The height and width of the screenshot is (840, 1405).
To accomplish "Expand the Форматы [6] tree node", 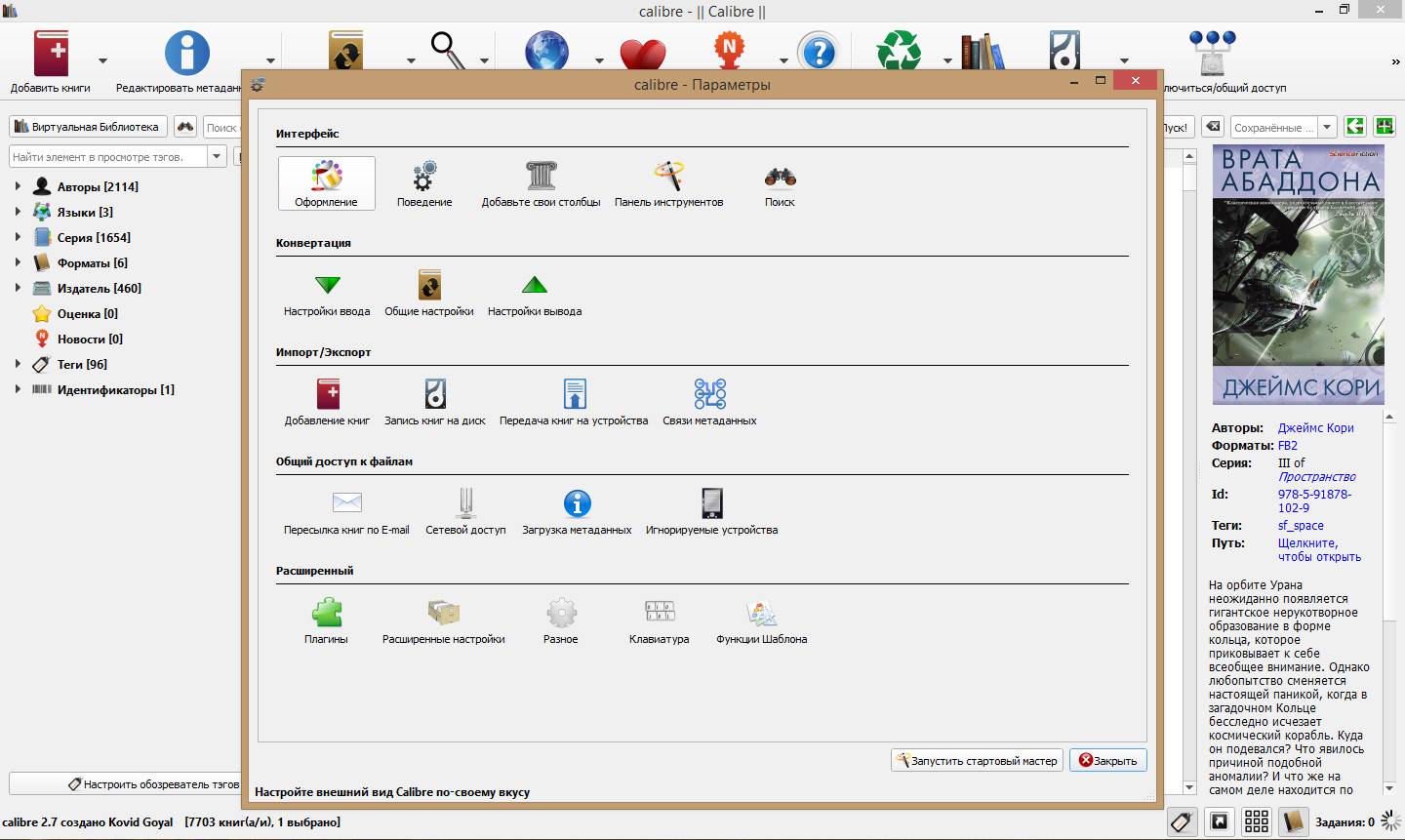I will [x=18, y=262].
